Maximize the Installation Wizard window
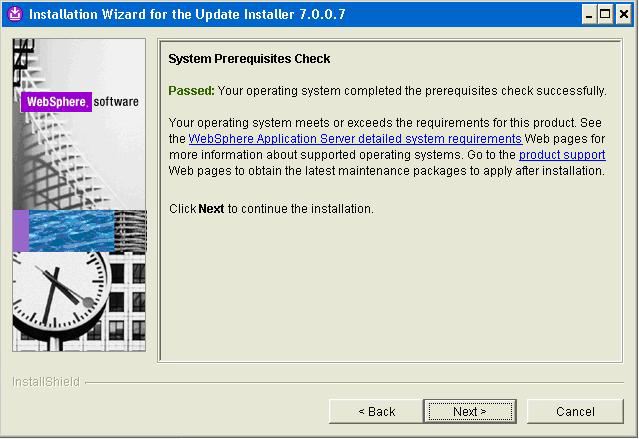 [x=606, y=15]
